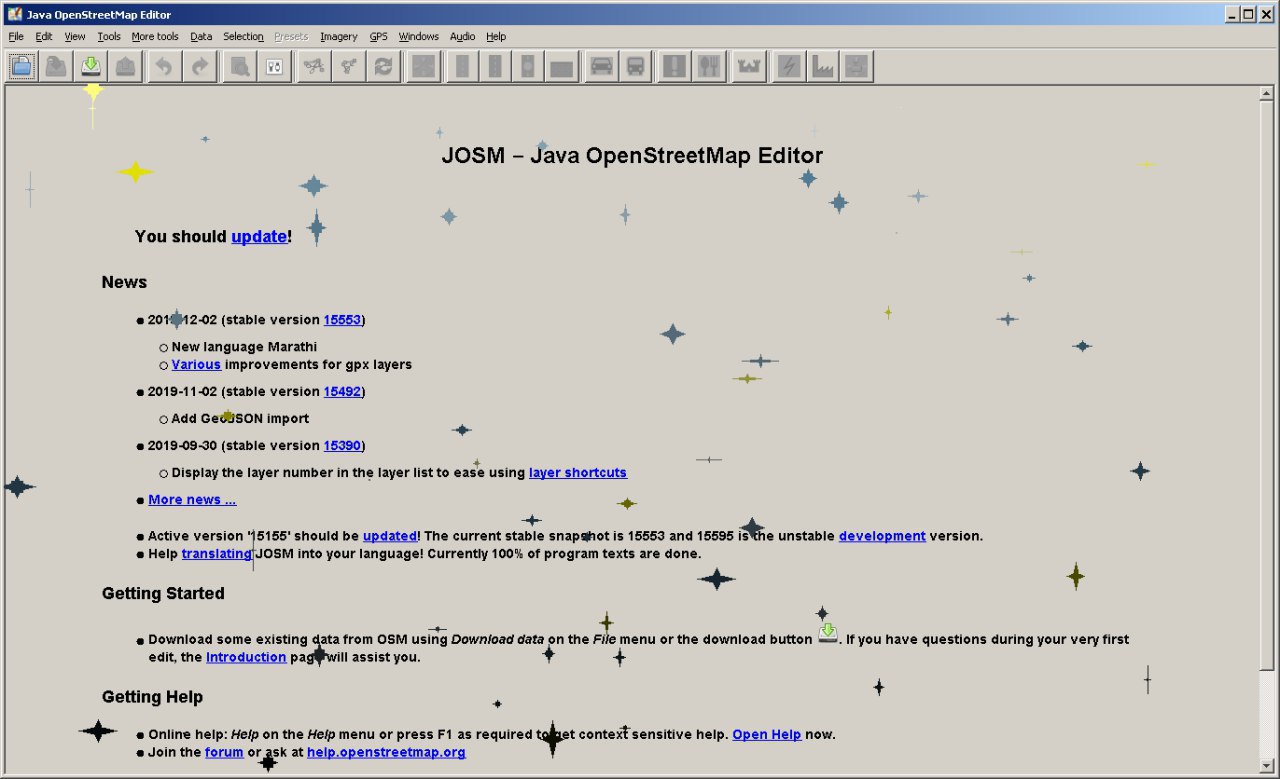
Task: Click the 'More news ...' link
Action: [192, 500]
